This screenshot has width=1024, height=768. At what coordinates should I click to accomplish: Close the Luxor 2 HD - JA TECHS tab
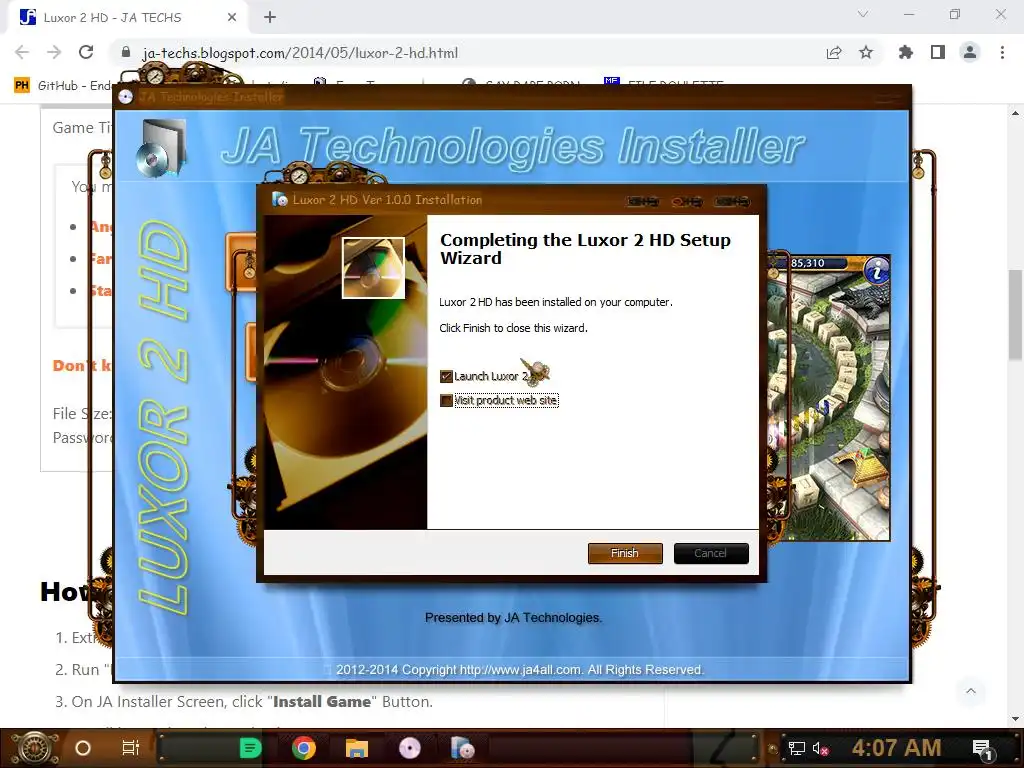(232, 17)
